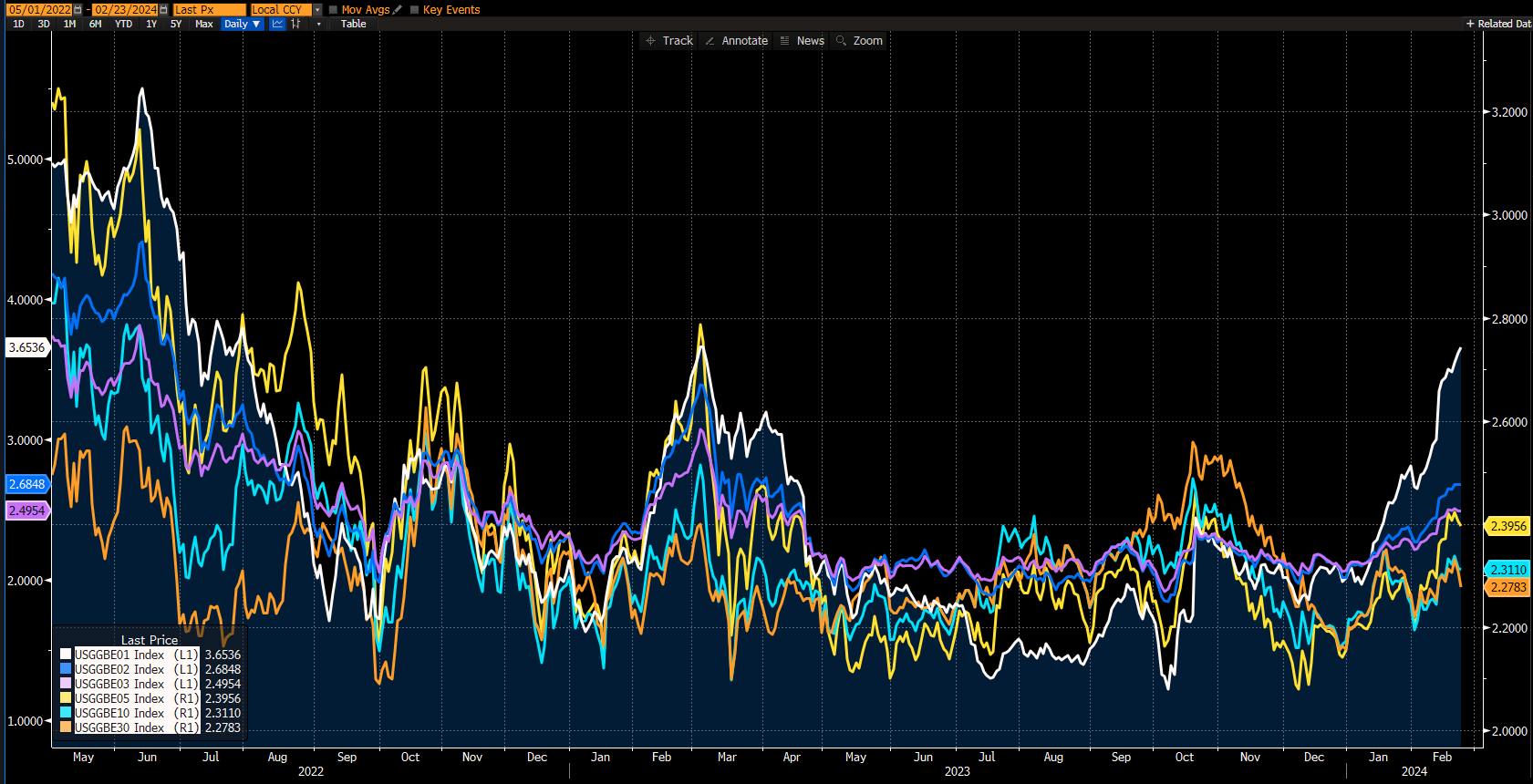This screenshot has width=1533, height=784.
Task: Switch to the YTD time range
Action: click(123, 24)
